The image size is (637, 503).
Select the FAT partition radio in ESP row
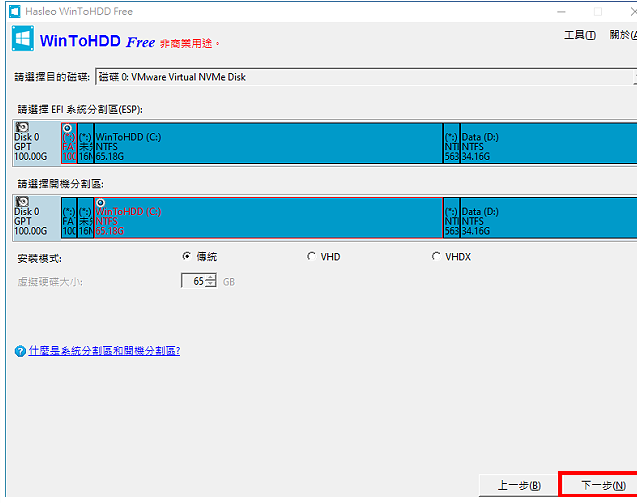67,128
